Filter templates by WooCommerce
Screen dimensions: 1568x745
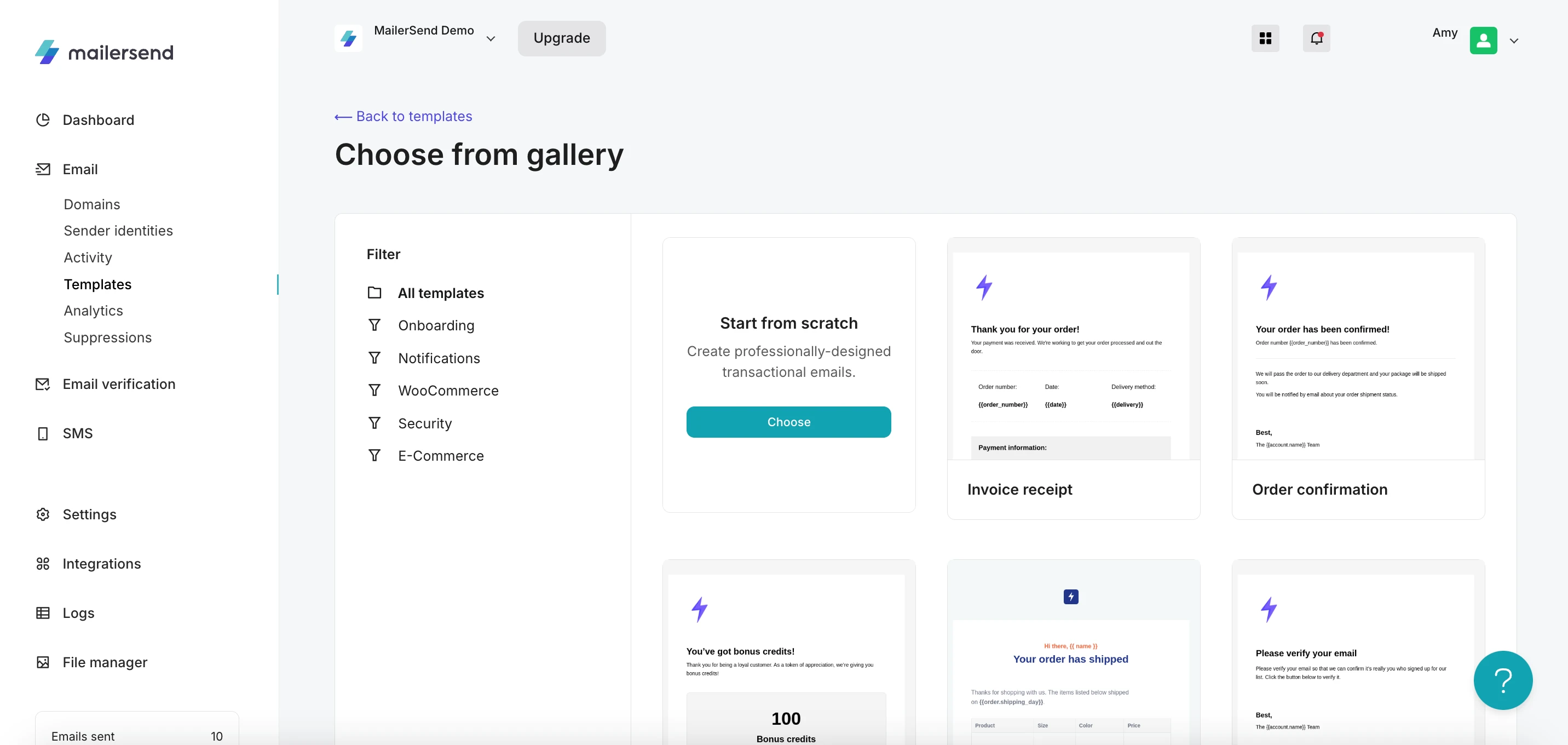[x=448, y=391]
